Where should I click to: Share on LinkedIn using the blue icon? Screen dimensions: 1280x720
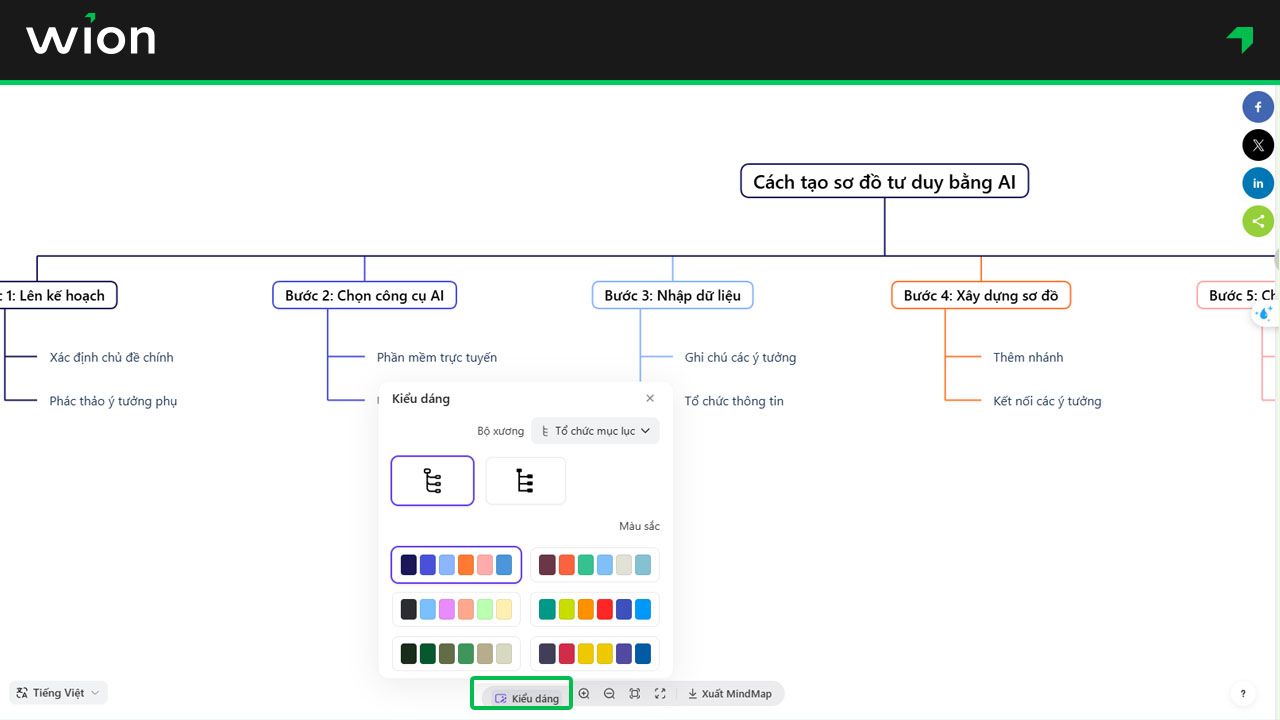click(1258, 183)
